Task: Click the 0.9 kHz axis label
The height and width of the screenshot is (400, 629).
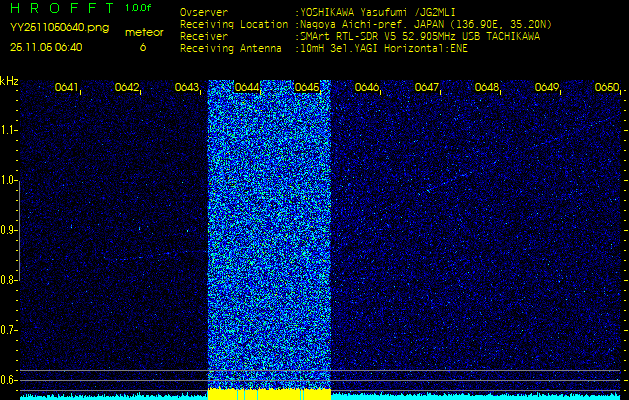Action: (8, 230)
